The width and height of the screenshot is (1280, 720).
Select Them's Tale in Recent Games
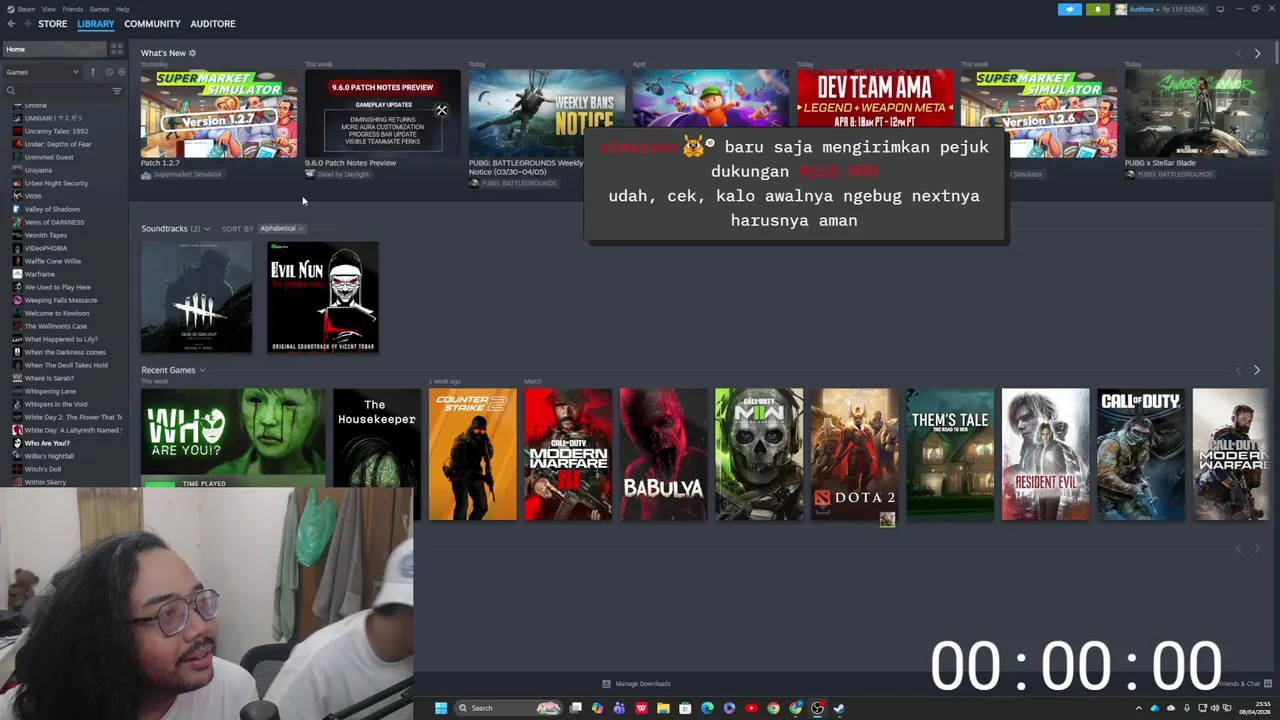[x=950, y=454]
